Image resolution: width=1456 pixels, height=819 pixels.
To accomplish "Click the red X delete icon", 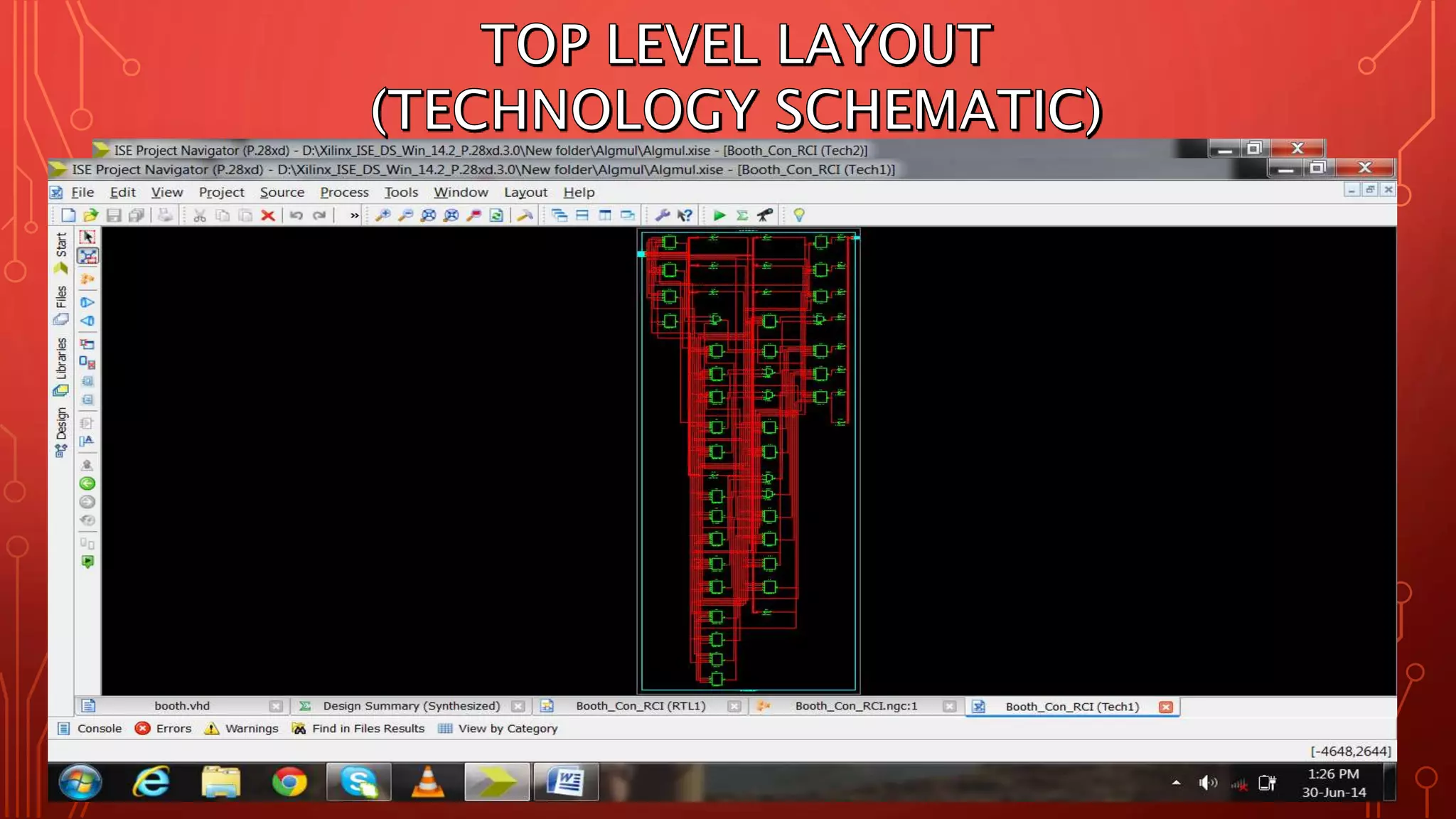I will [268, 215].
